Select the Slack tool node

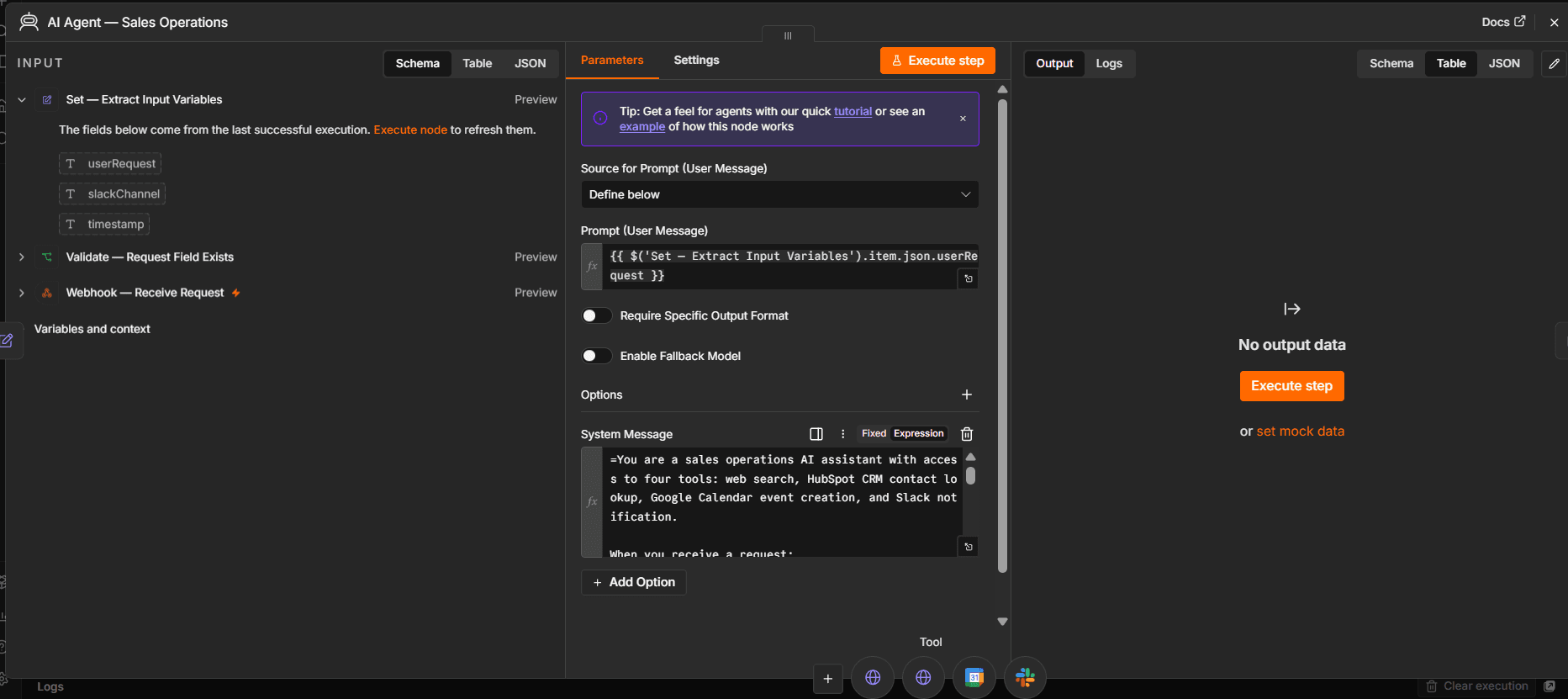point(1025,677)
